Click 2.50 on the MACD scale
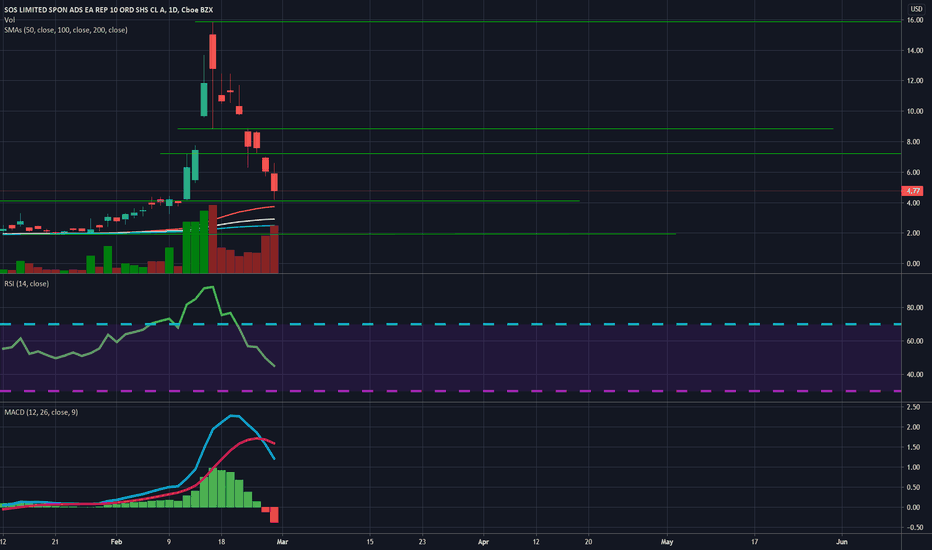 [914, 407]
